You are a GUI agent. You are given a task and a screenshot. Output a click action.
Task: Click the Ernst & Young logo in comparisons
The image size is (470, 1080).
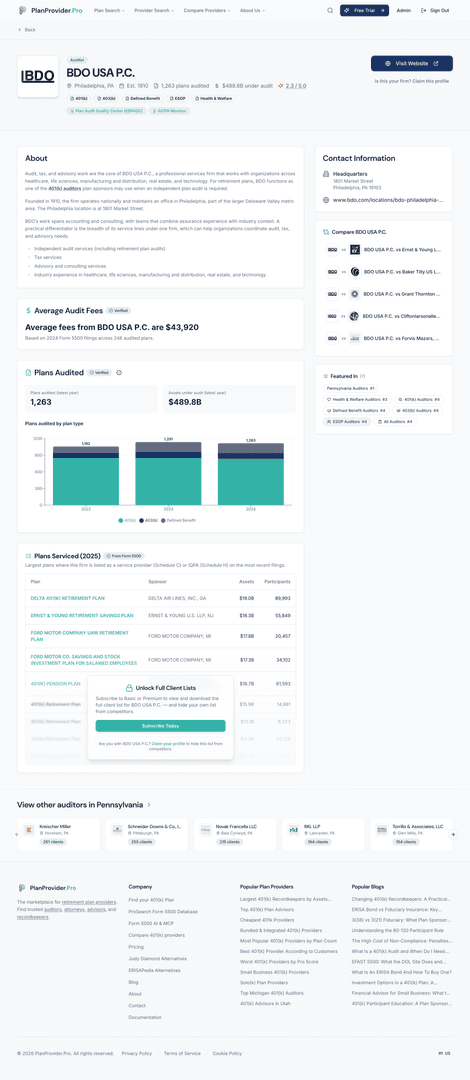355,249
